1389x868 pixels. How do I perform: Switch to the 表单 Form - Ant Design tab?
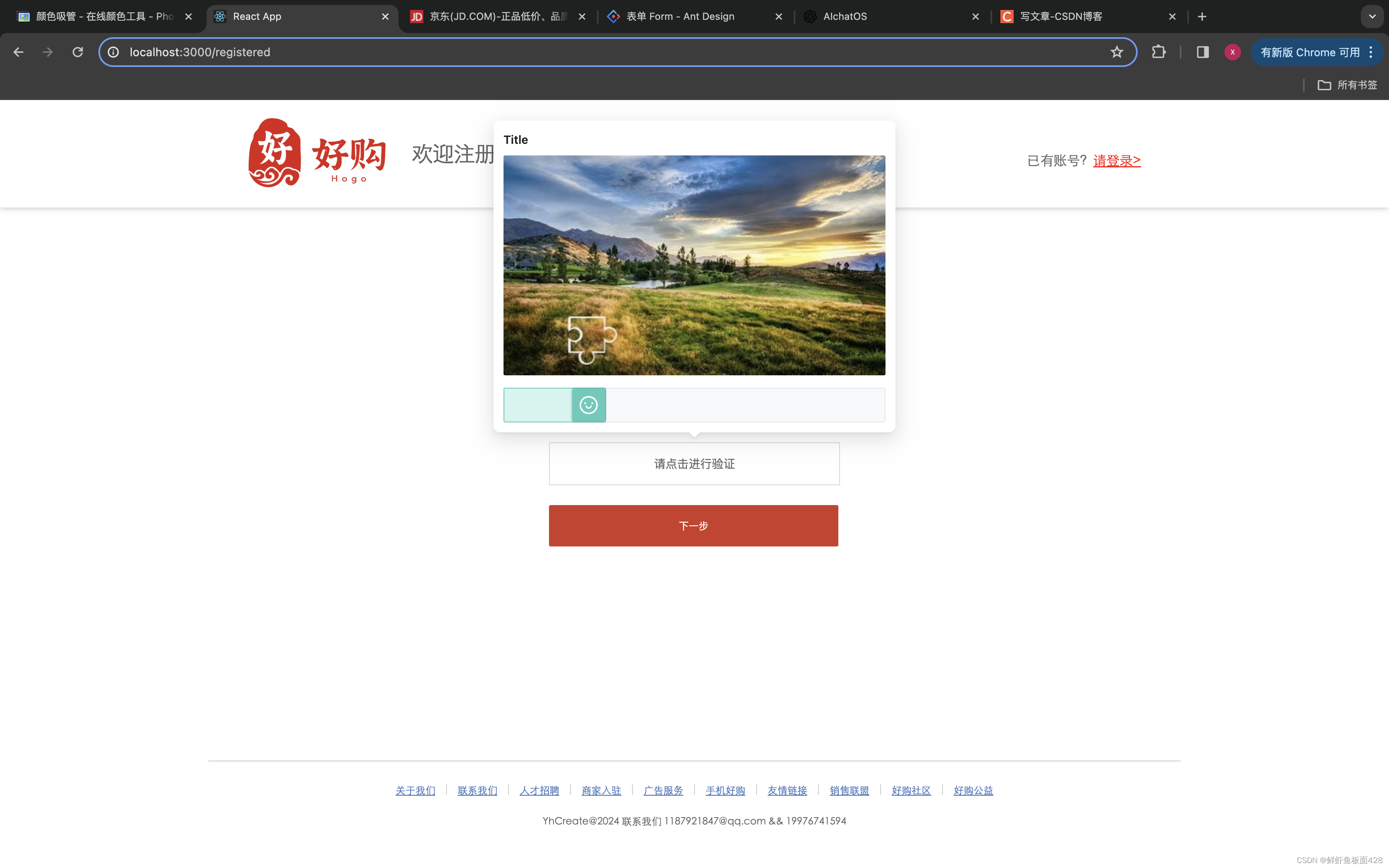click(x=680, y=17)
